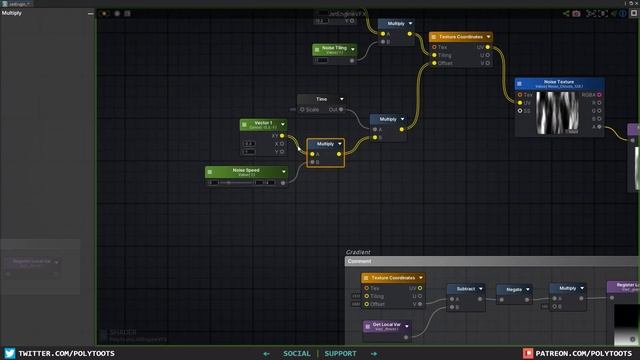Screen dimensions: 640x360
Task: Click the upper Texture Coordinates node menu icon
Action: click(x=434, y=37)
